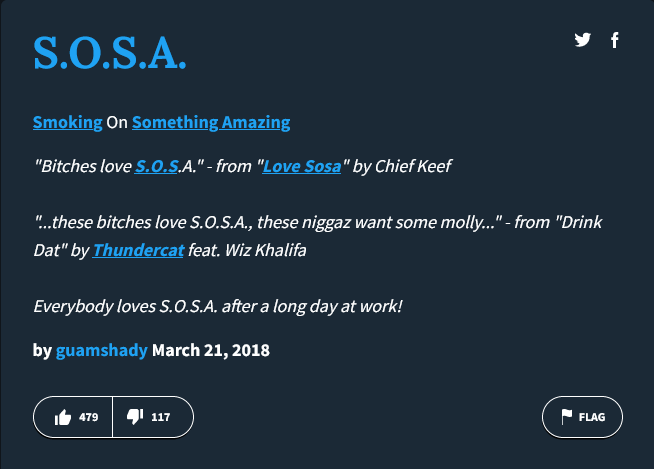Image resolution: width=654 pixels, height=469 pixels.
Task: Click the "S.O.S" link in the example
Action: coord(156,165)
